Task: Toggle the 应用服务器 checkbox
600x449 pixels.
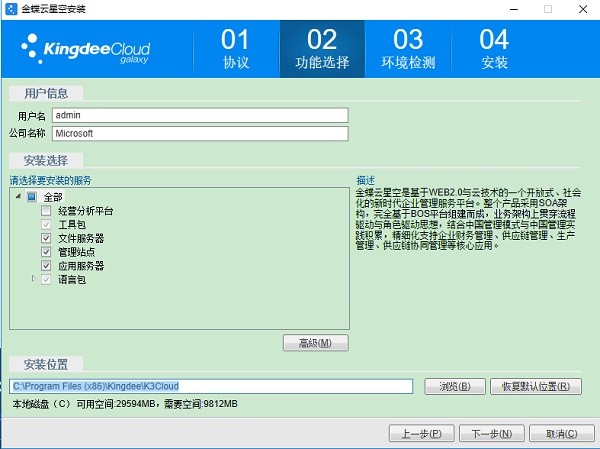Action: [46, 266]
